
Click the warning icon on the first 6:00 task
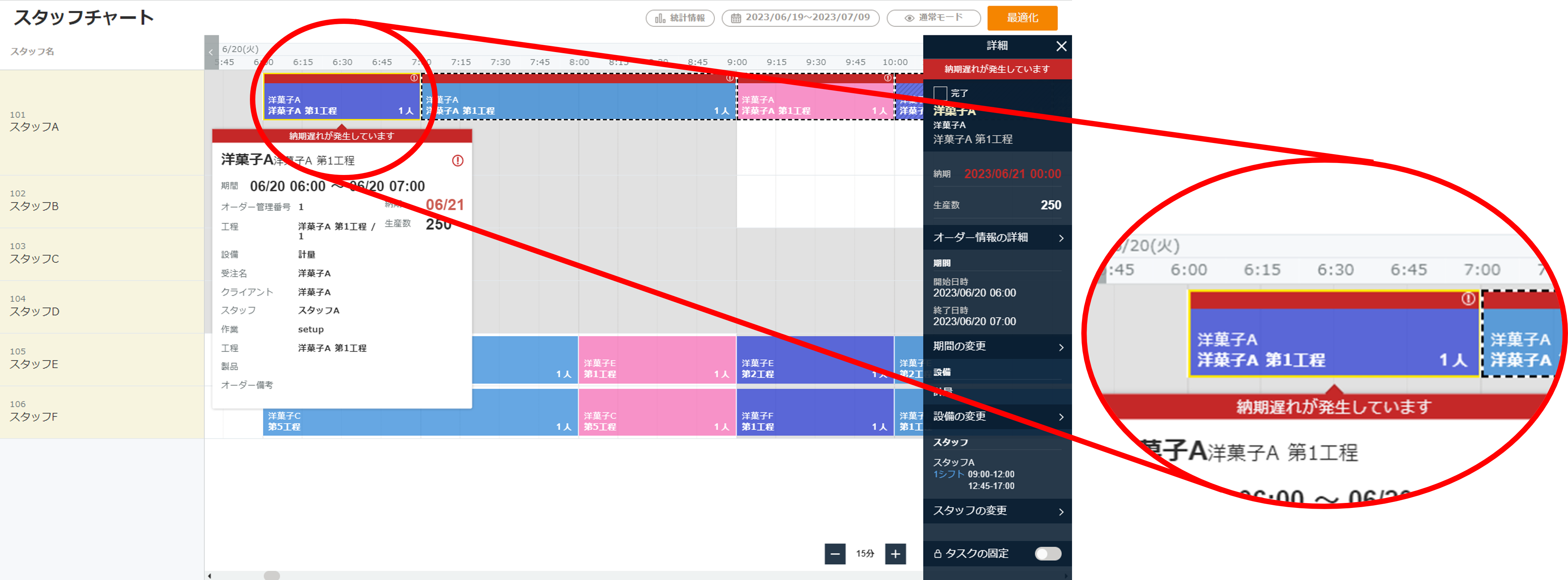tap(414, 78)
